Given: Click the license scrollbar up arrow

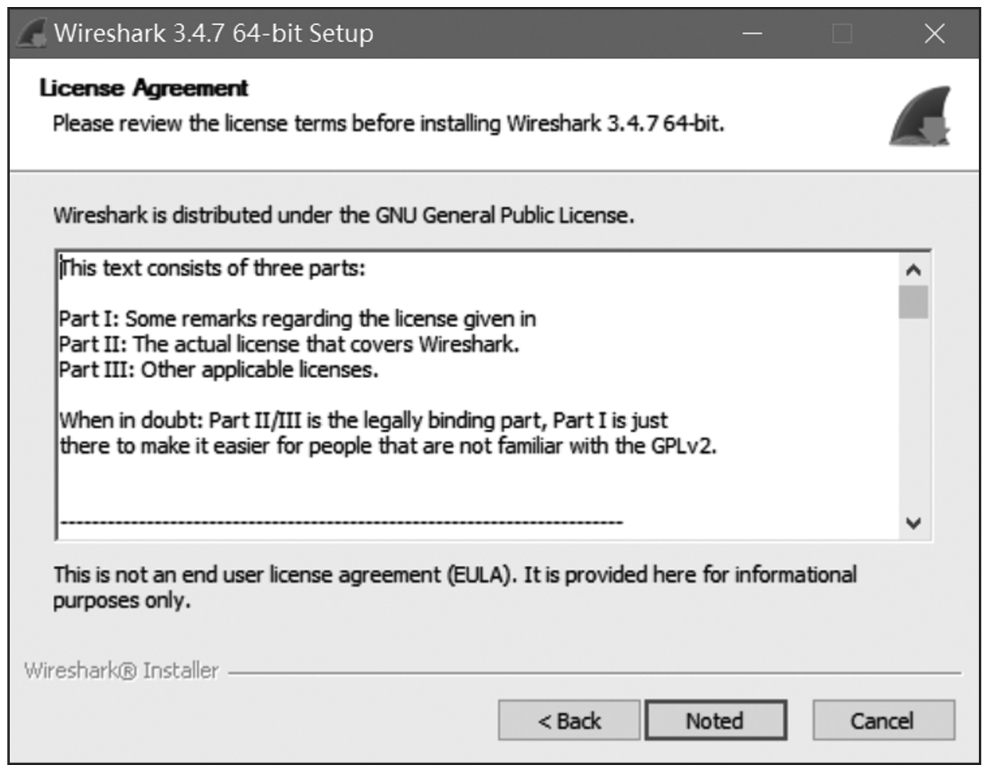Looking at the screenshot, I should click(x=913, y=270).
